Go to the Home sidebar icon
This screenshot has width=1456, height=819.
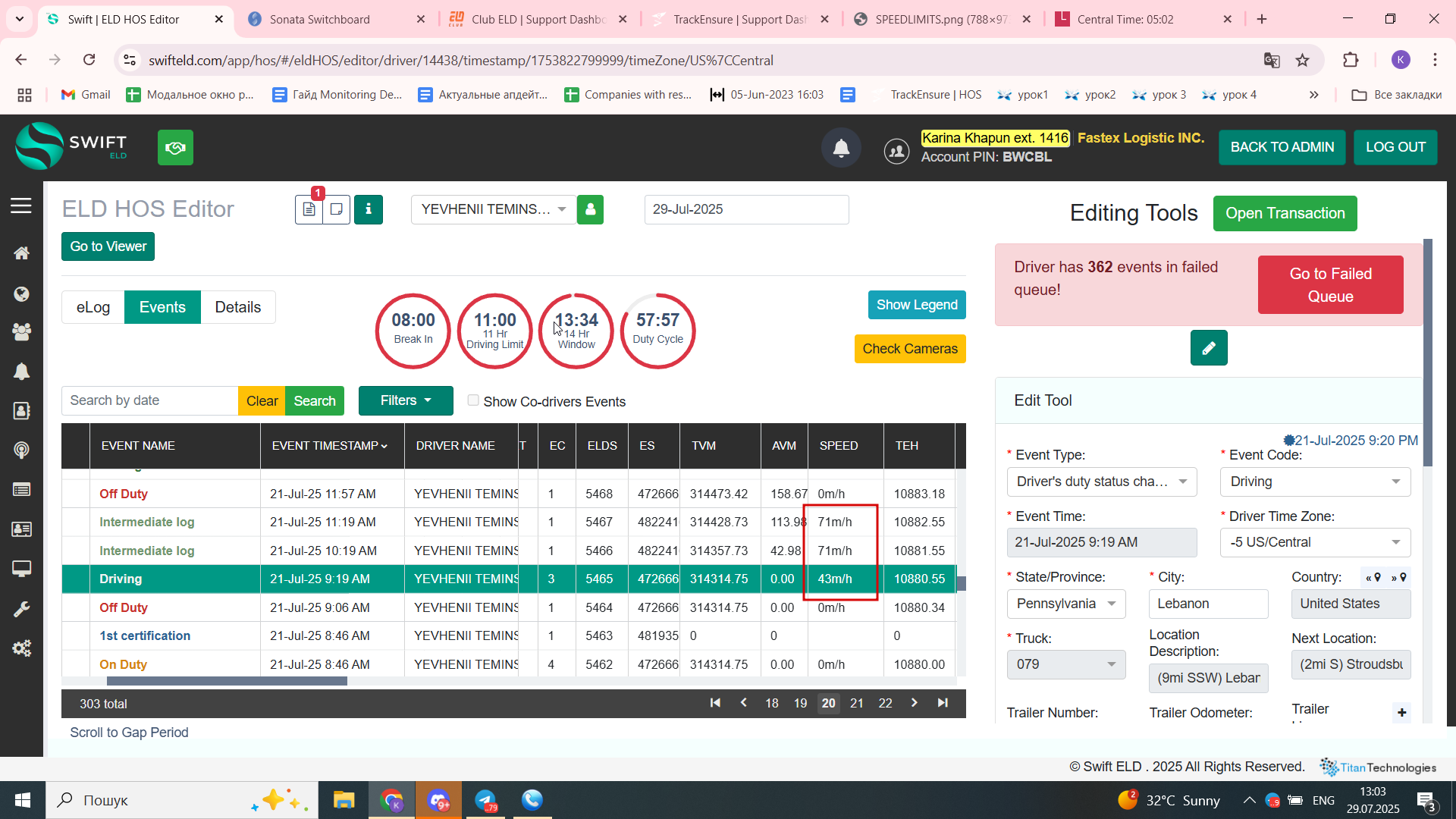click(21, 253)
